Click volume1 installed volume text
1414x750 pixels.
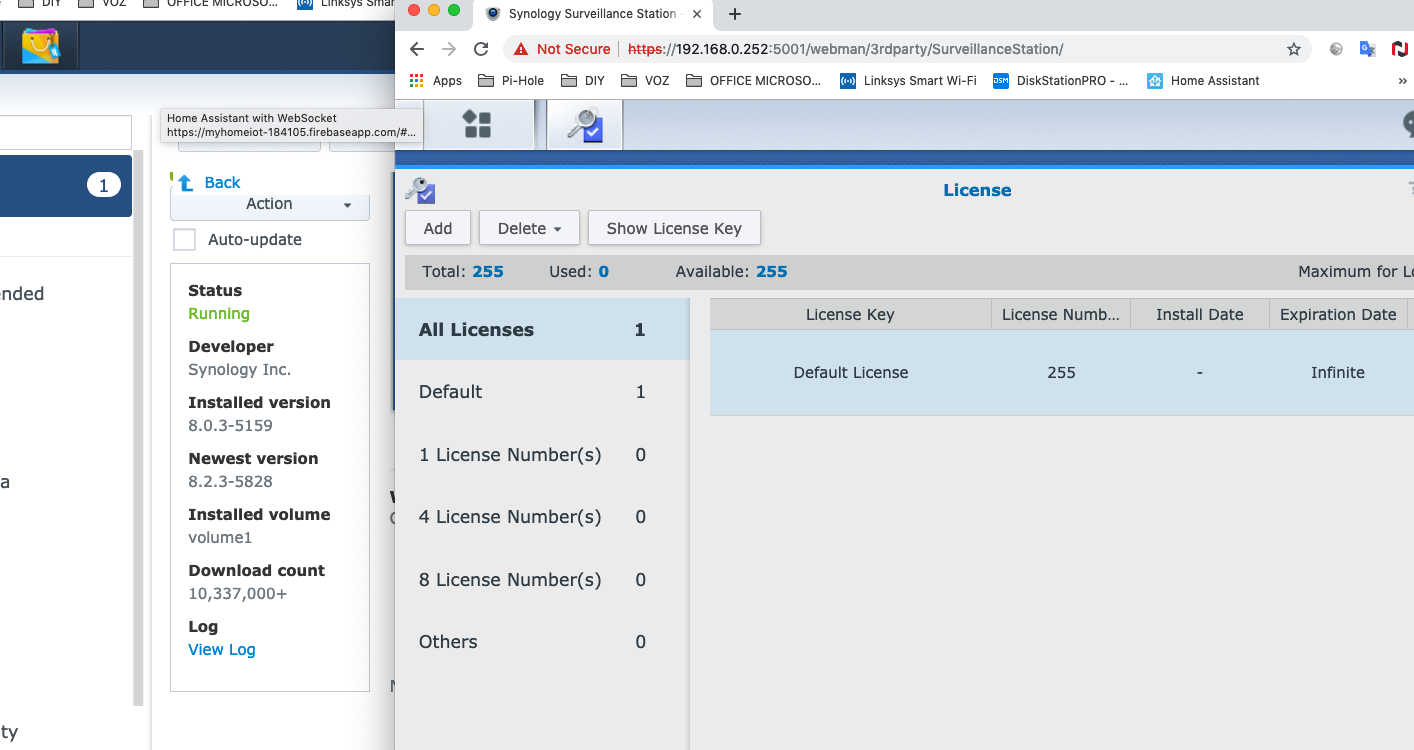[x=220, y=538]
